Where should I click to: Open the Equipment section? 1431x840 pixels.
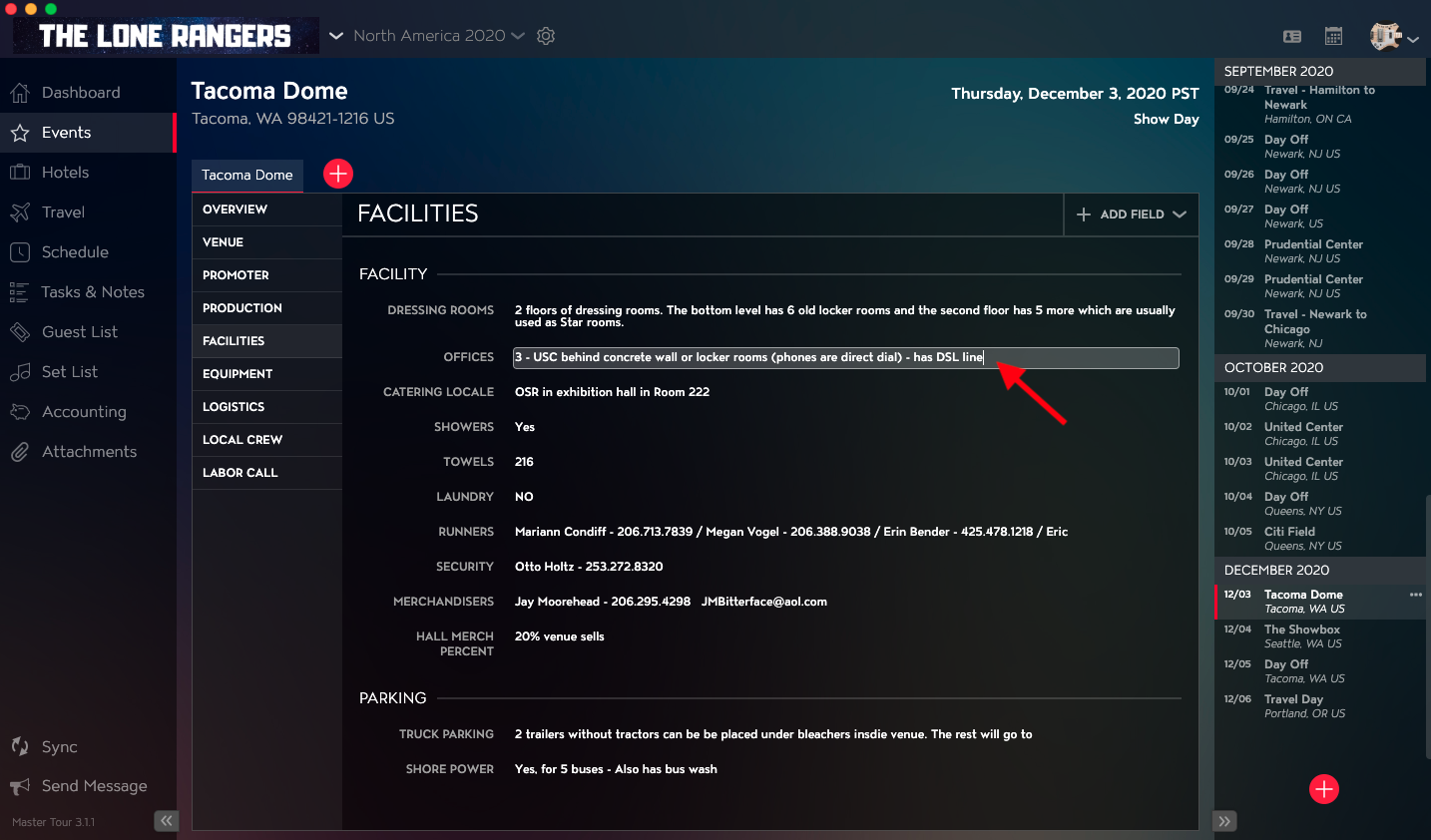[x=266, y=374]
